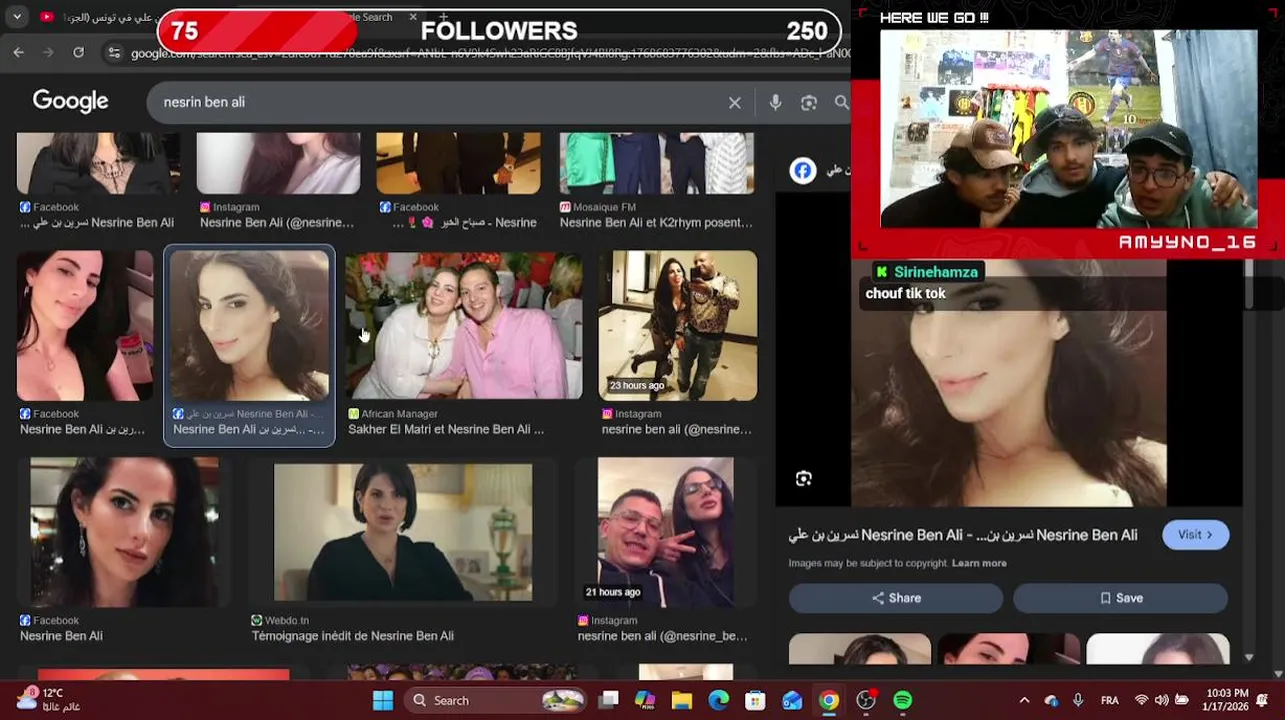Viewport: 1285px width, 720px height.
Task: Open site information icon in address bar
Action: pos(114,53)
